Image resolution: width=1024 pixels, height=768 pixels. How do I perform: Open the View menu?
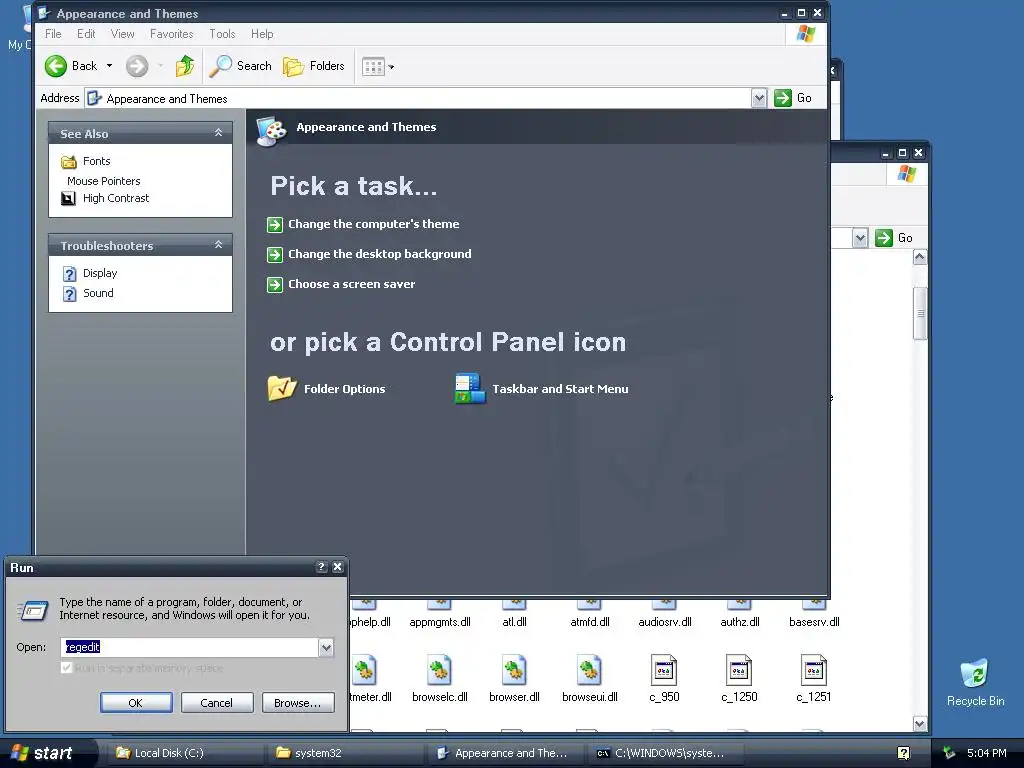tap(122, 34)
